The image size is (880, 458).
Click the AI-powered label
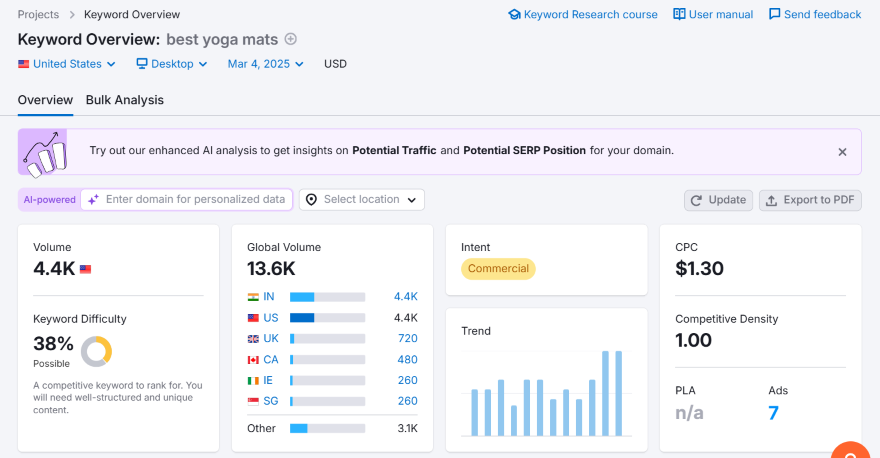49,200
